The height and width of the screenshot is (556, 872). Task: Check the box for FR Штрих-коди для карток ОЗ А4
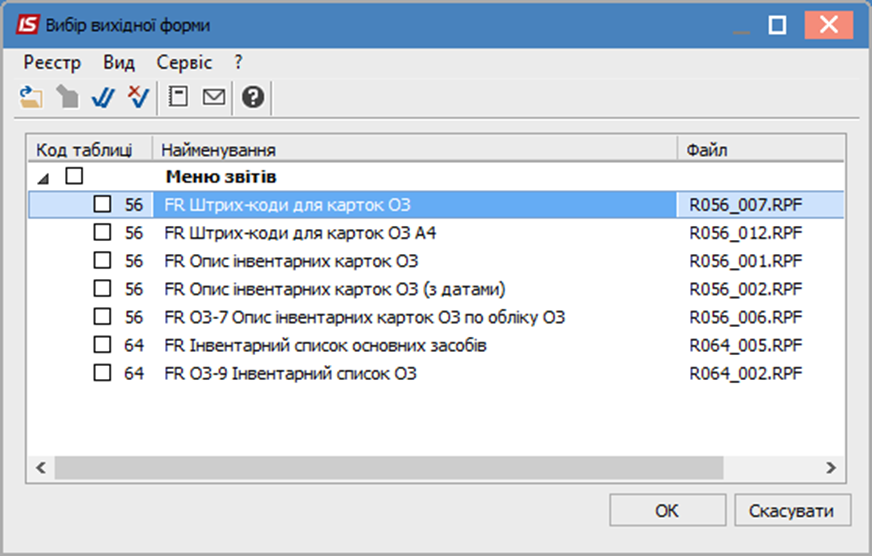(102, 232)
